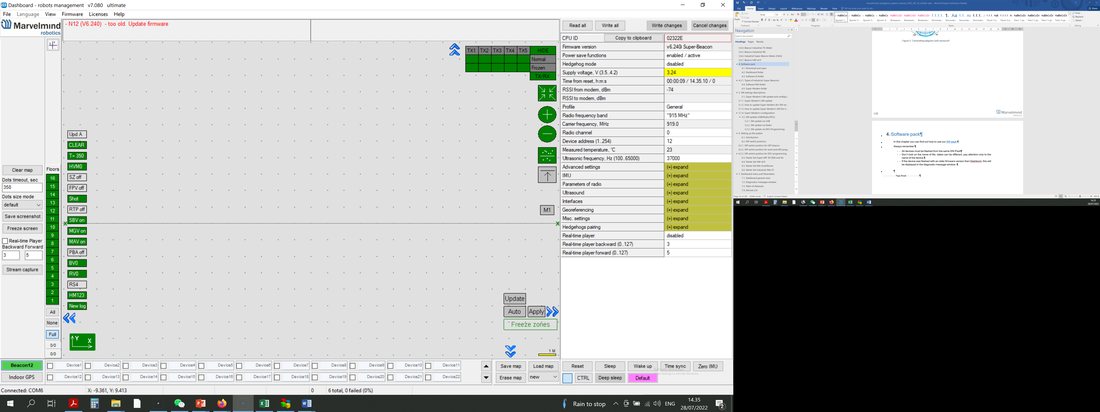Screen dimensions: 1100x412
Task: Open Firefox from the taskbar
Action: [222, 404]
